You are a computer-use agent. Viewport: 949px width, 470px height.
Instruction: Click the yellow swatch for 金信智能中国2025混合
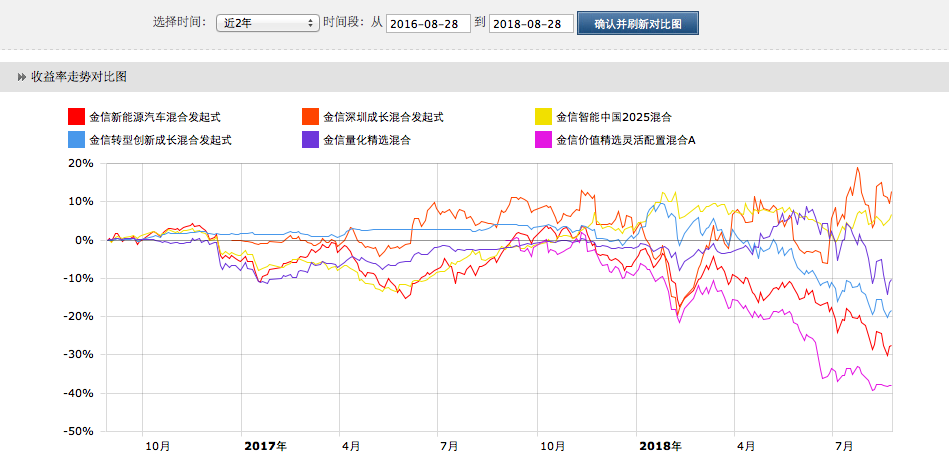coord(543,117)
